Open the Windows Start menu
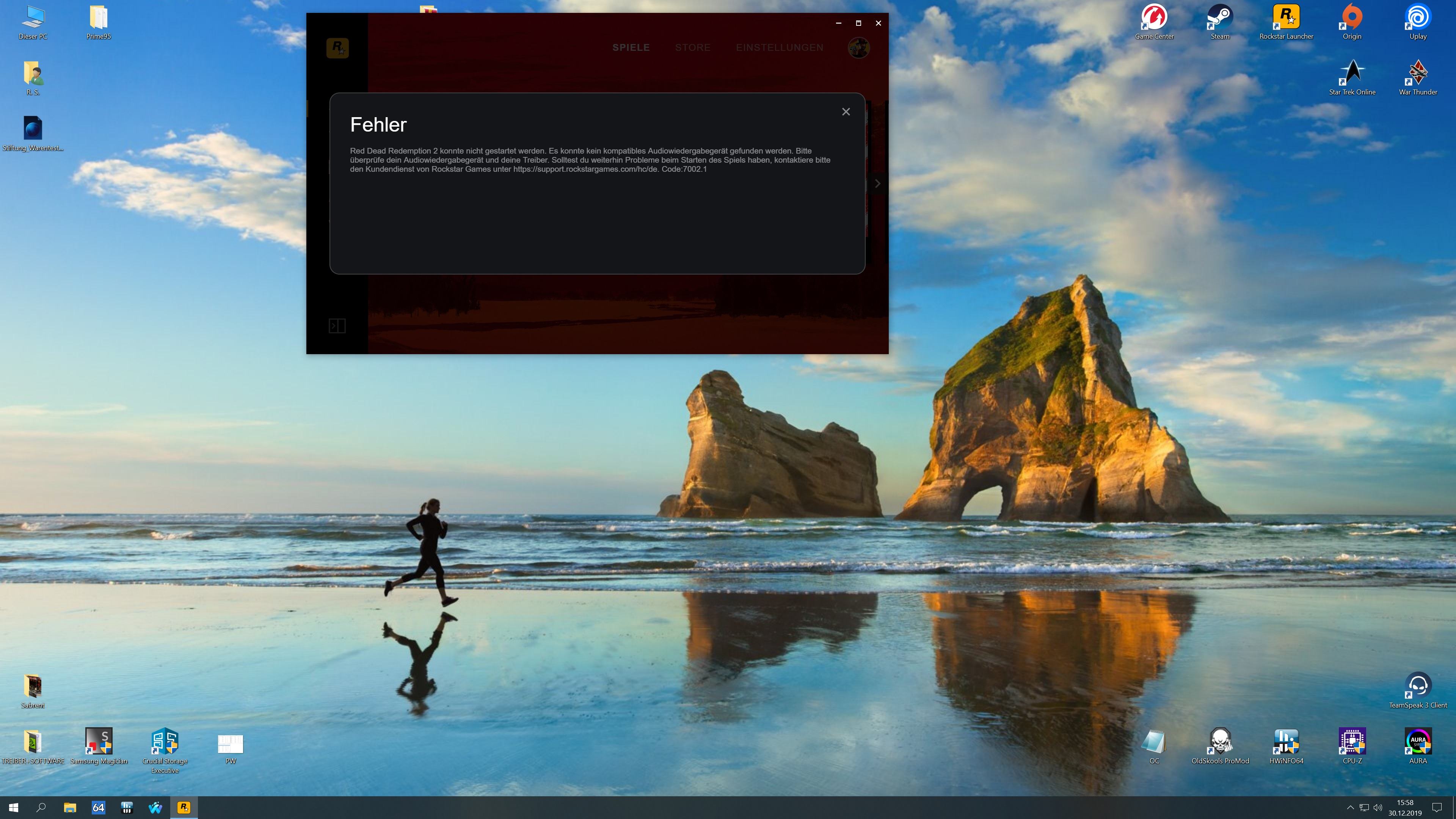Image resolution: width=1456 pixels, height=819 pixels. coord(14,807)
